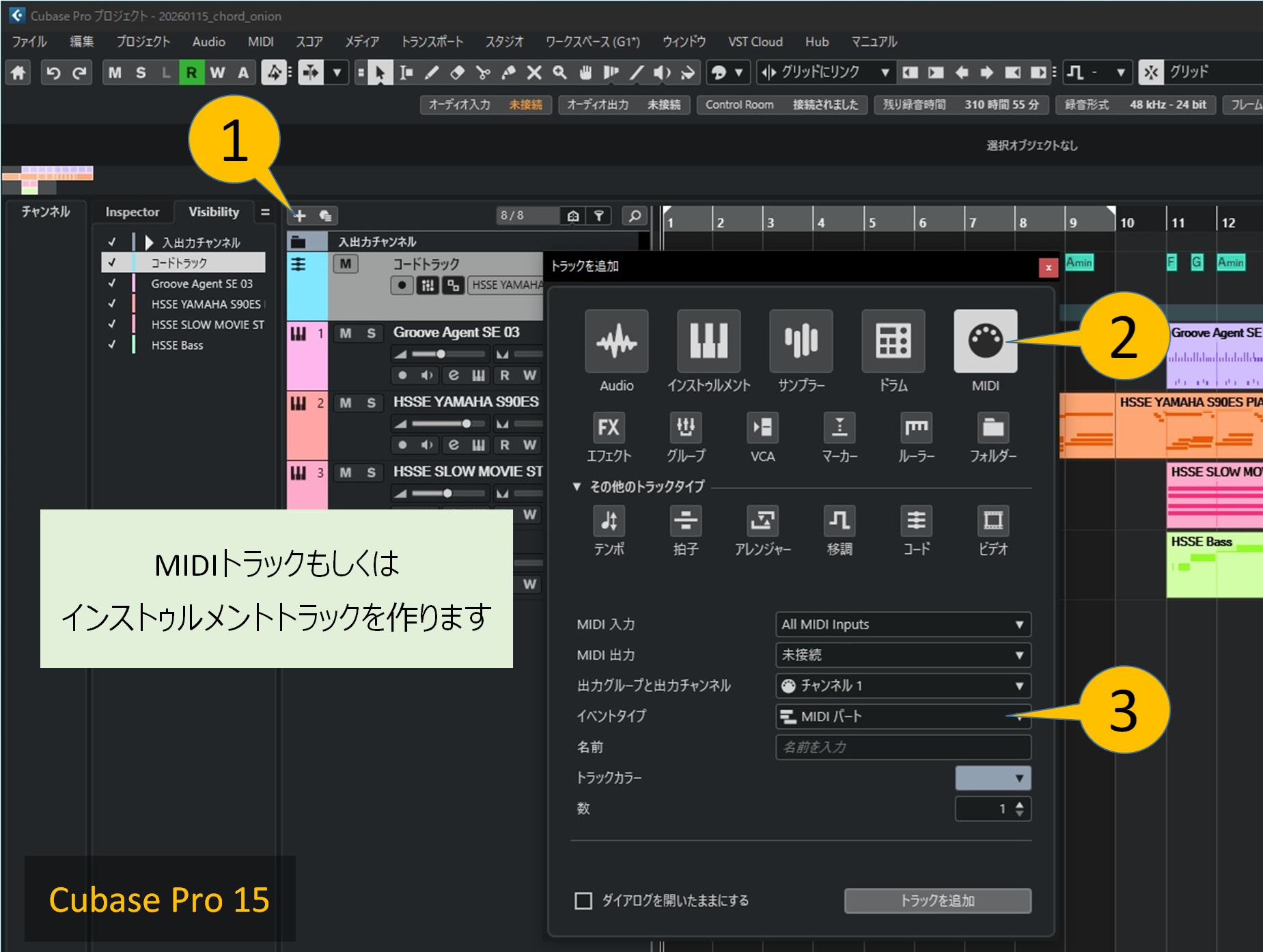Open the MIDI 出力 dropdown
Screen dimensions: 1263x952
point(902,655)
